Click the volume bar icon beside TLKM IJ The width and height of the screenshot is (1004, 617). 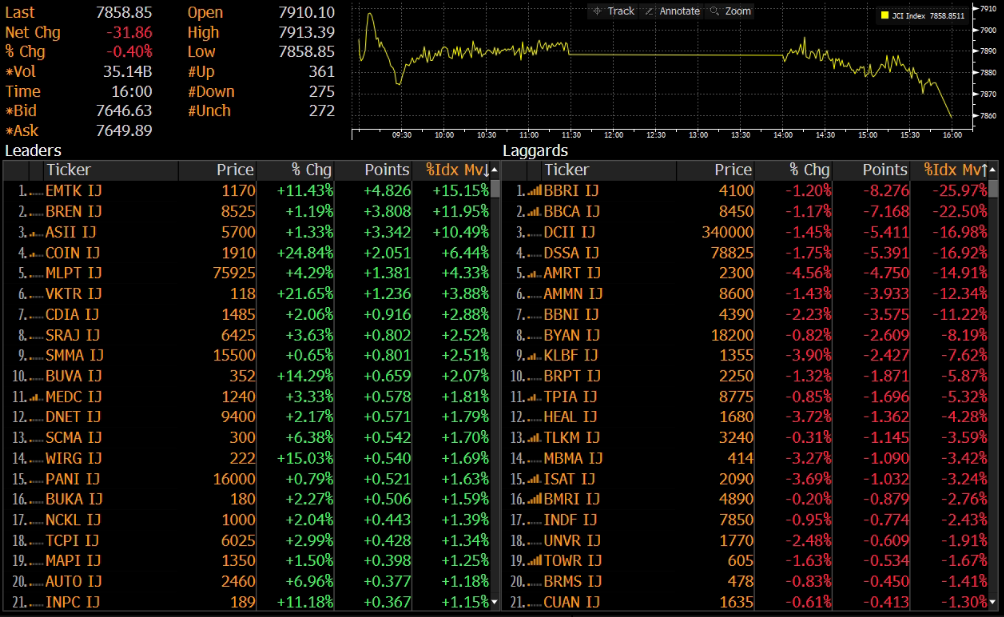tap(534, 438)
